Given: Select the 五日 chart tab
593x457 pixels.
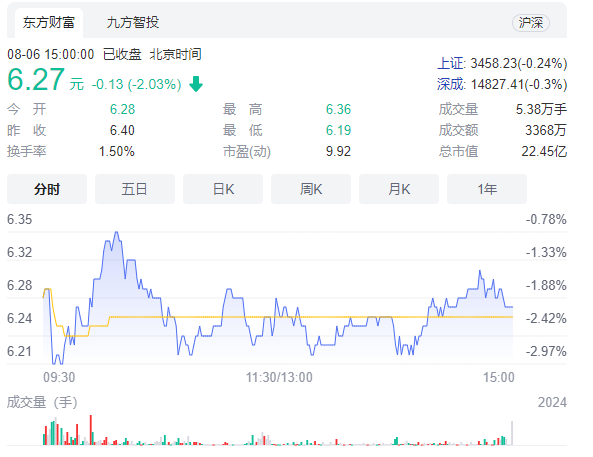Looking at the screenshot, I should [x=135, y=189].
